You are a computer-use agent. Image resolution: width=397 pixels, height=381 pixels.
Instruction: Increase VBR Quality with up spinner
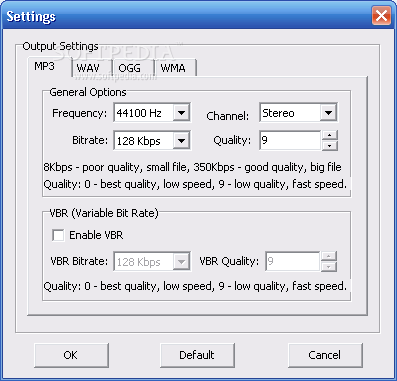(x=329, y=256)
